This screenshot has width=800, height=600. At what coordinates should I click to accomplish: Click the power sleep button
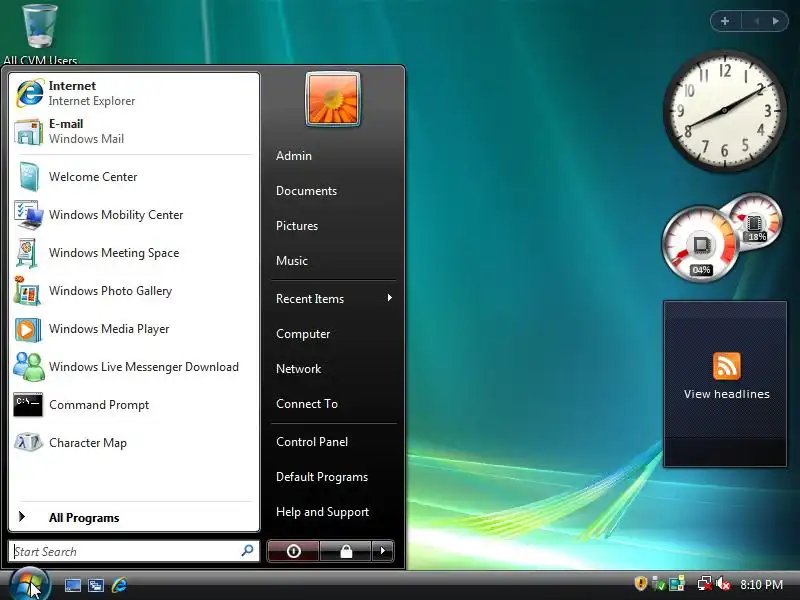[x=293, y=551]
